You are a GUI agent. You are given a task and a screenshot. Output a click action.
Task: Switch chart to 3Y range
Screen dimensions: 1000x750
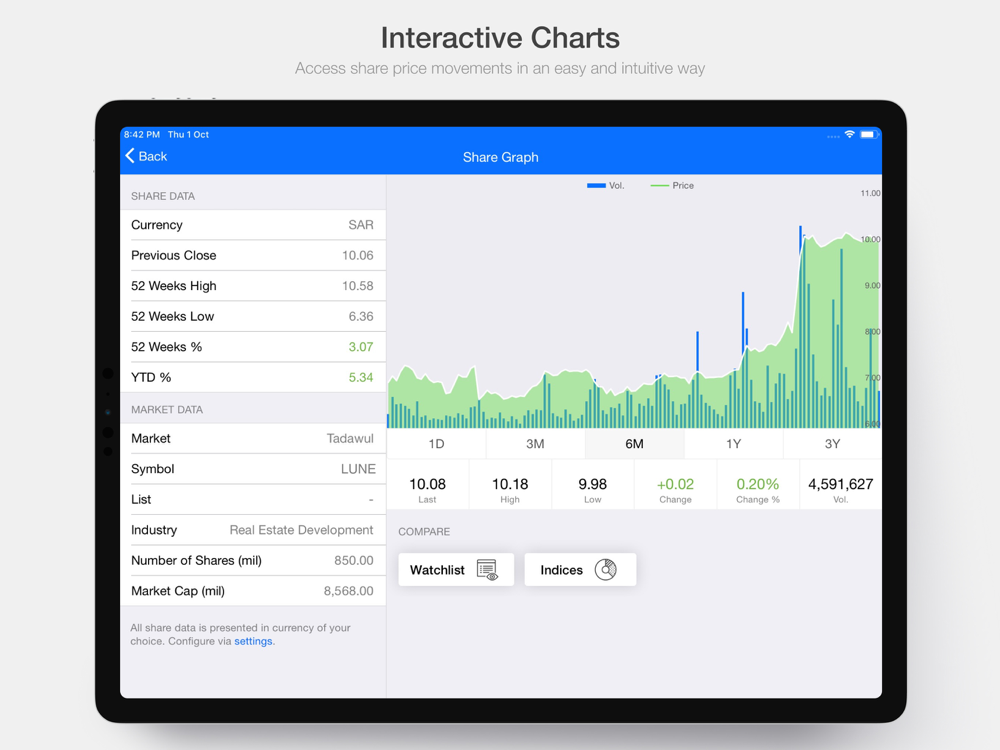832,444
